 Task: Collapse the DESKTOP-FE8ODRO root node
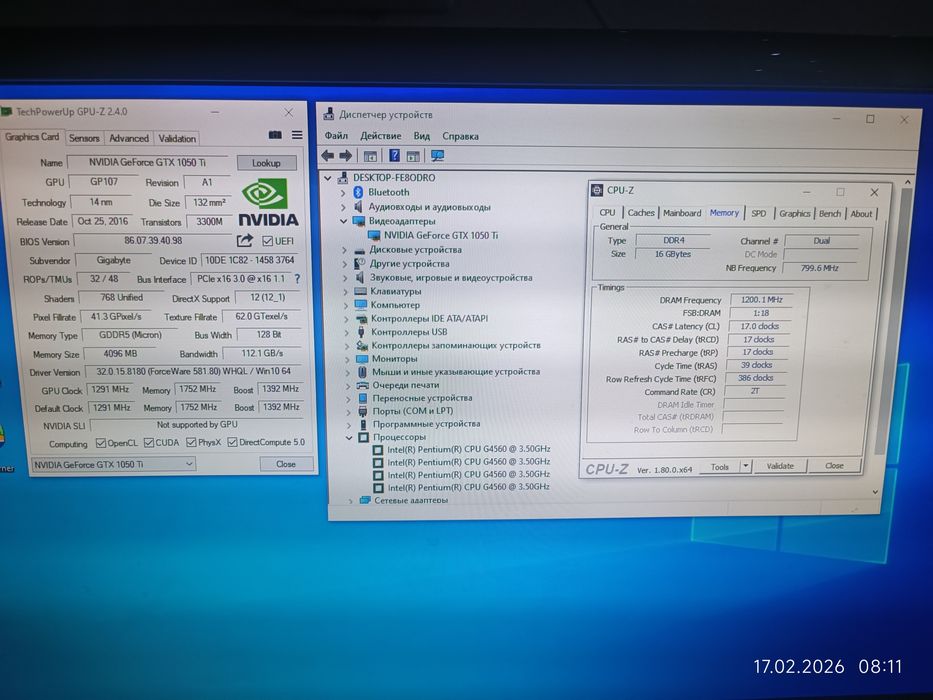(x=327, y=177)
